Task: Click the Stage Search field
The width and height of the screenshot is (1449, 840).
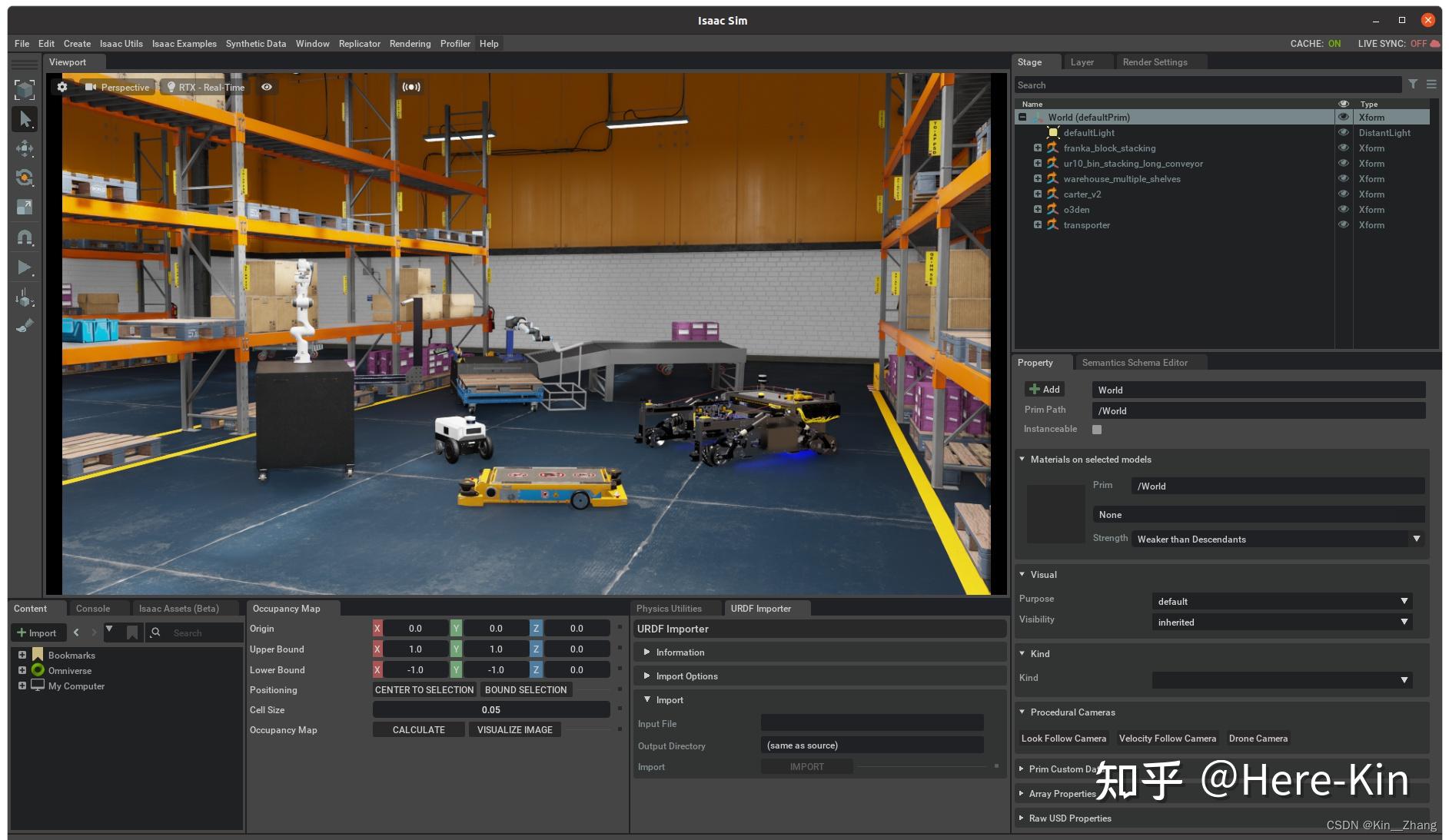Action: (x=1207, y=85)
